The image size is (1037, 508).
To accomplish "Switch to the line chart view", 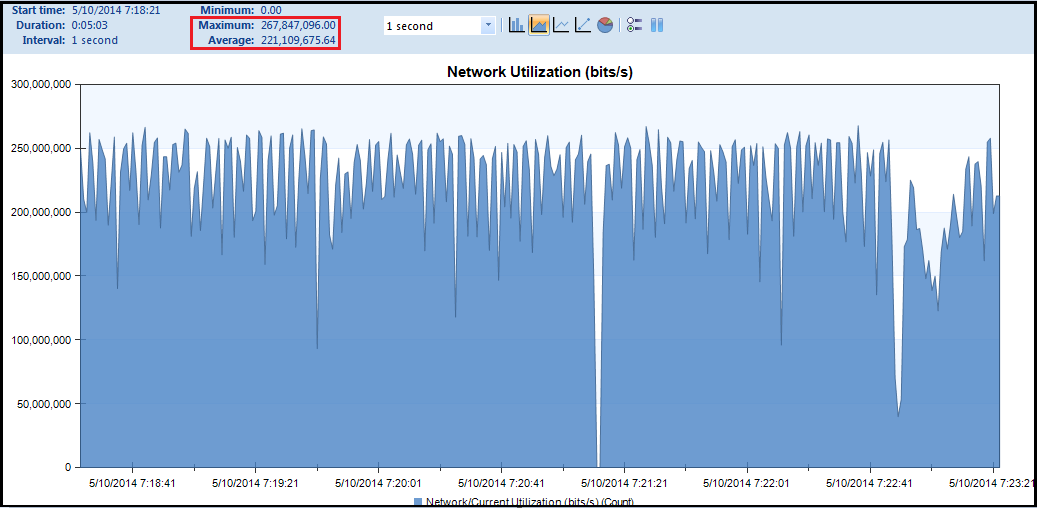I will click(x=561, y=25).
